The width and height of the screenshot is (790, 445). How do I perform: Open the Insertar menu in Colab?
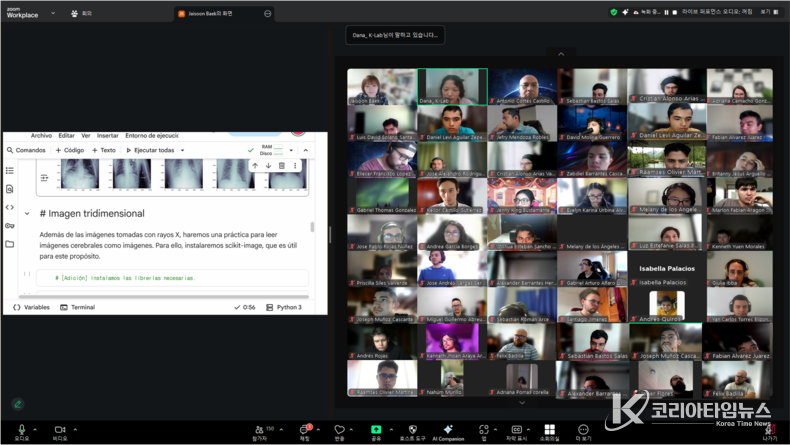click(x=107, y=136)
